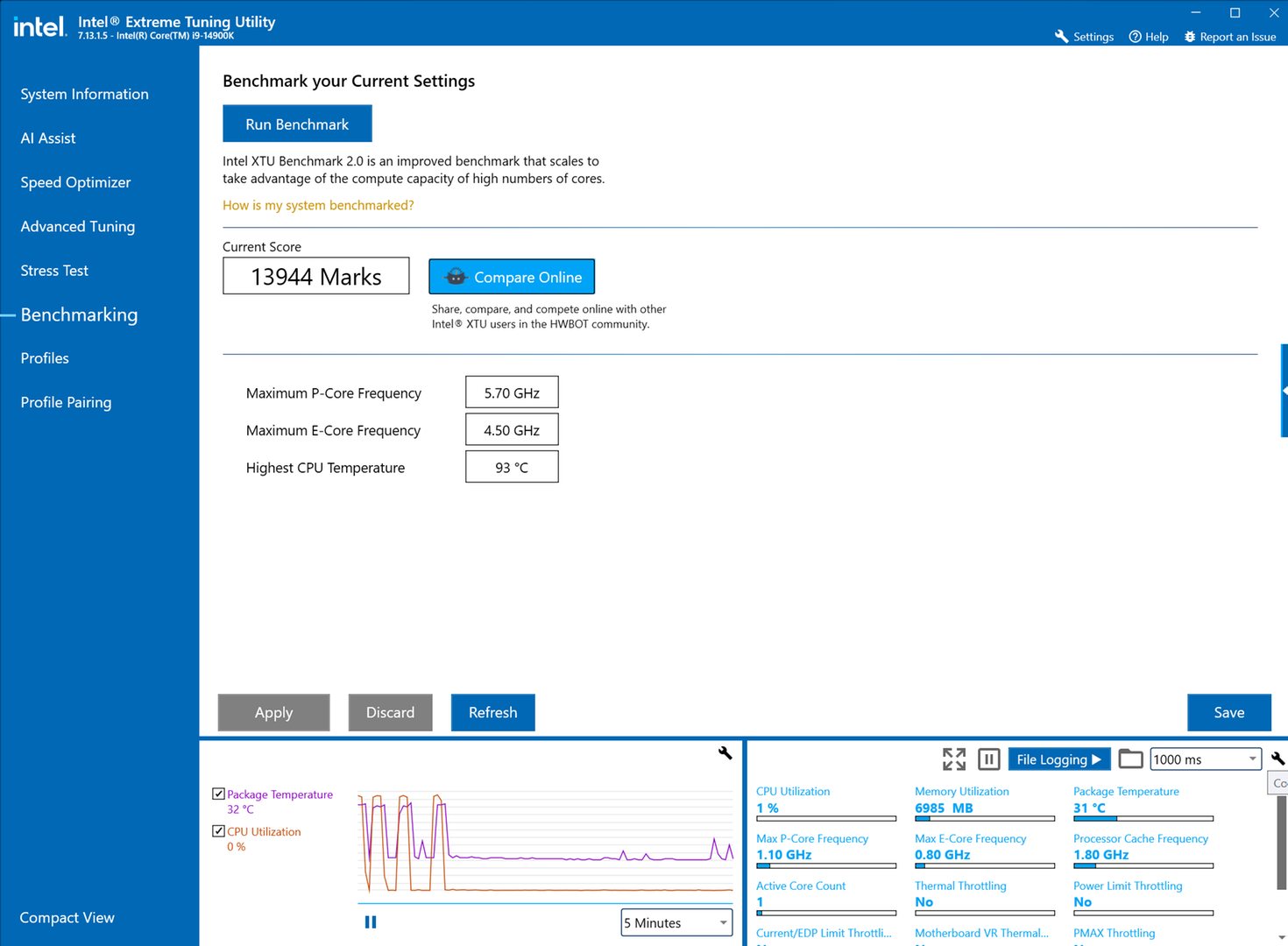The height and width of the screenshot is (946, 1288).
Task: Toggle Package Temperature checkbox
Action: 218,794
